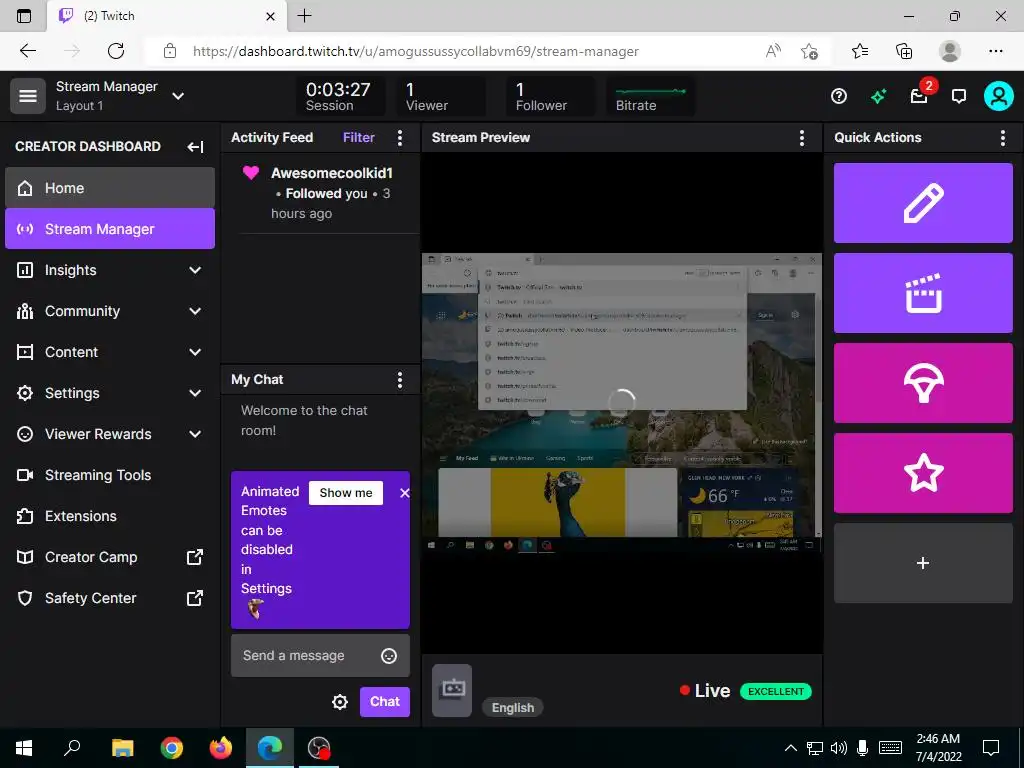Click the taskbar volume icon
The image size is (1024, 768).
point(839,748)
